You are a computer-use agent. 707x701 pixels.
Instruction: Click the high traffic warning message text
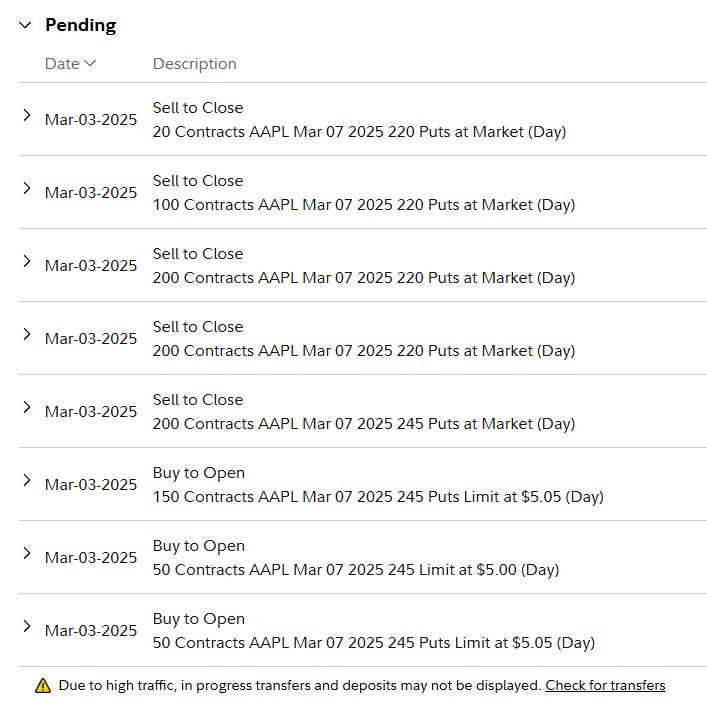click(x=299, y=685)
